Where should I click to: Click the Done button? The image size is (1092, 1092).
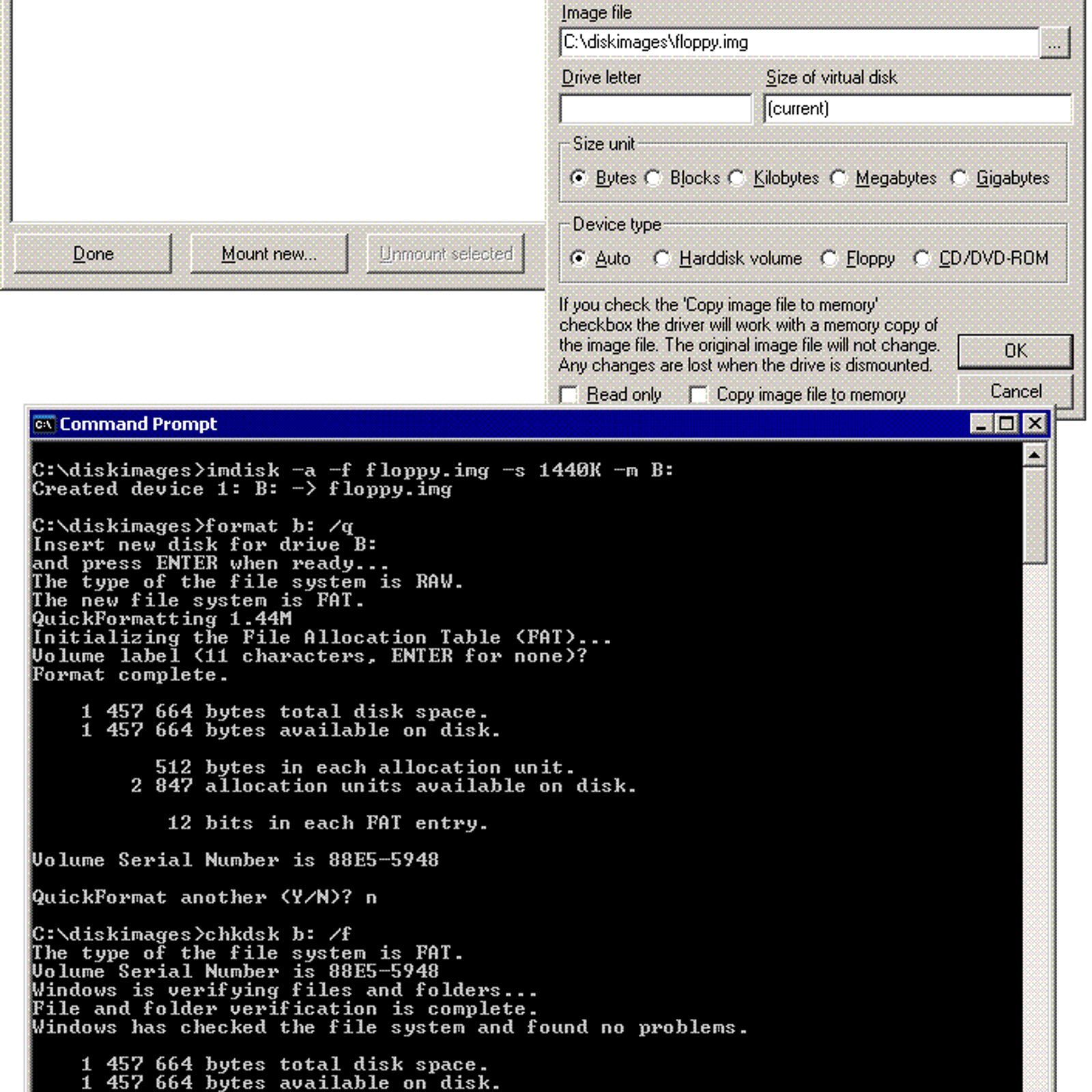point(93,254)
